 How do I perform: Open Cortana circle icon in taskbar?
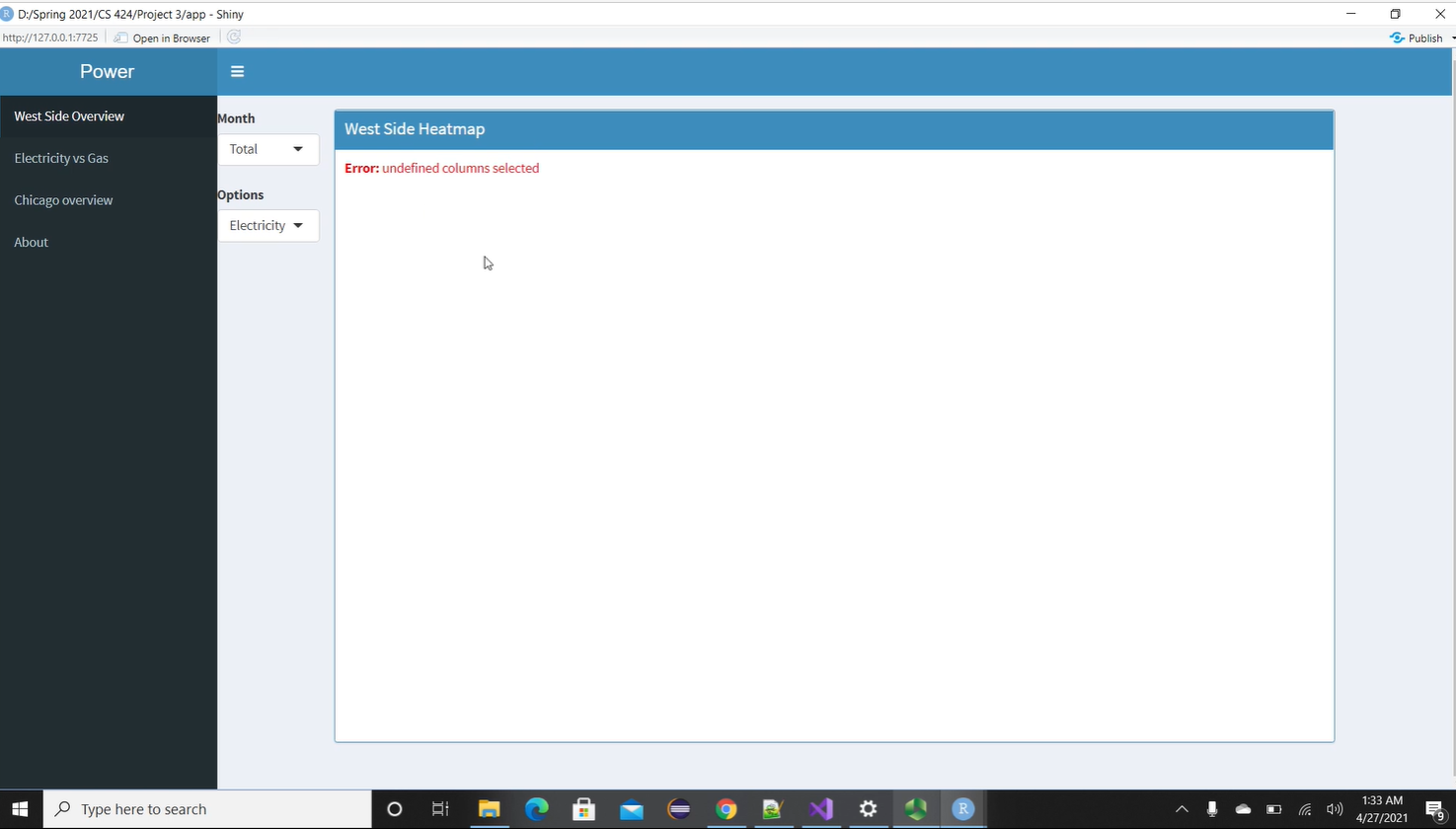coord(395,809)
